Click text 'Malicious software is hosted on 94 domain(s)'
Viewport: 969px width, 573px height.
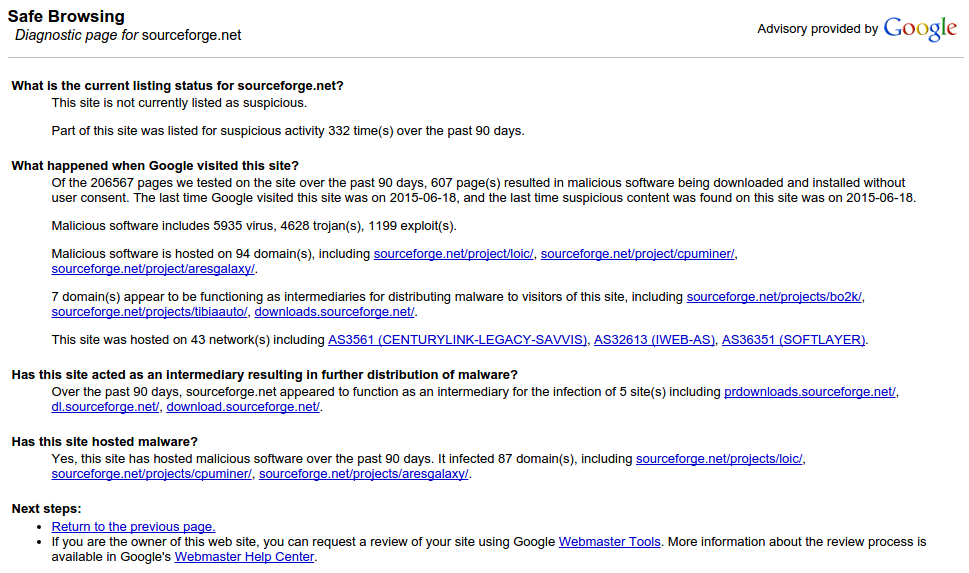pos(184,254)
